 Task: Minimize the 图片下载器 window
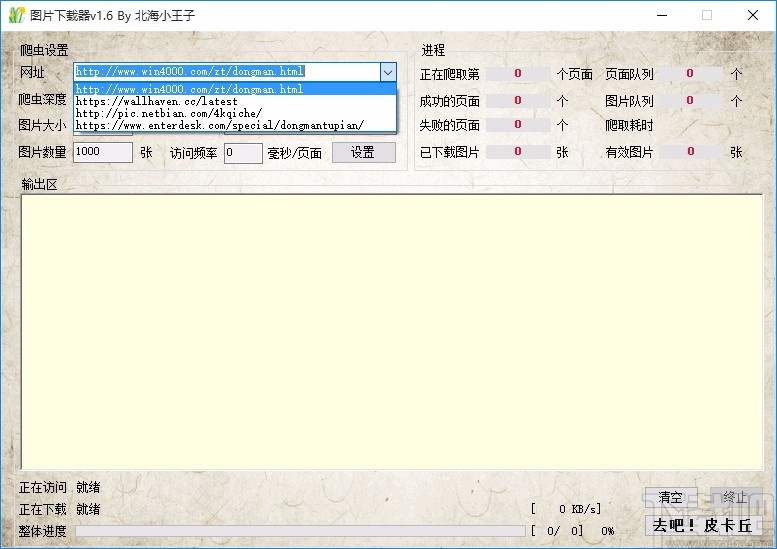coord(662,15)
